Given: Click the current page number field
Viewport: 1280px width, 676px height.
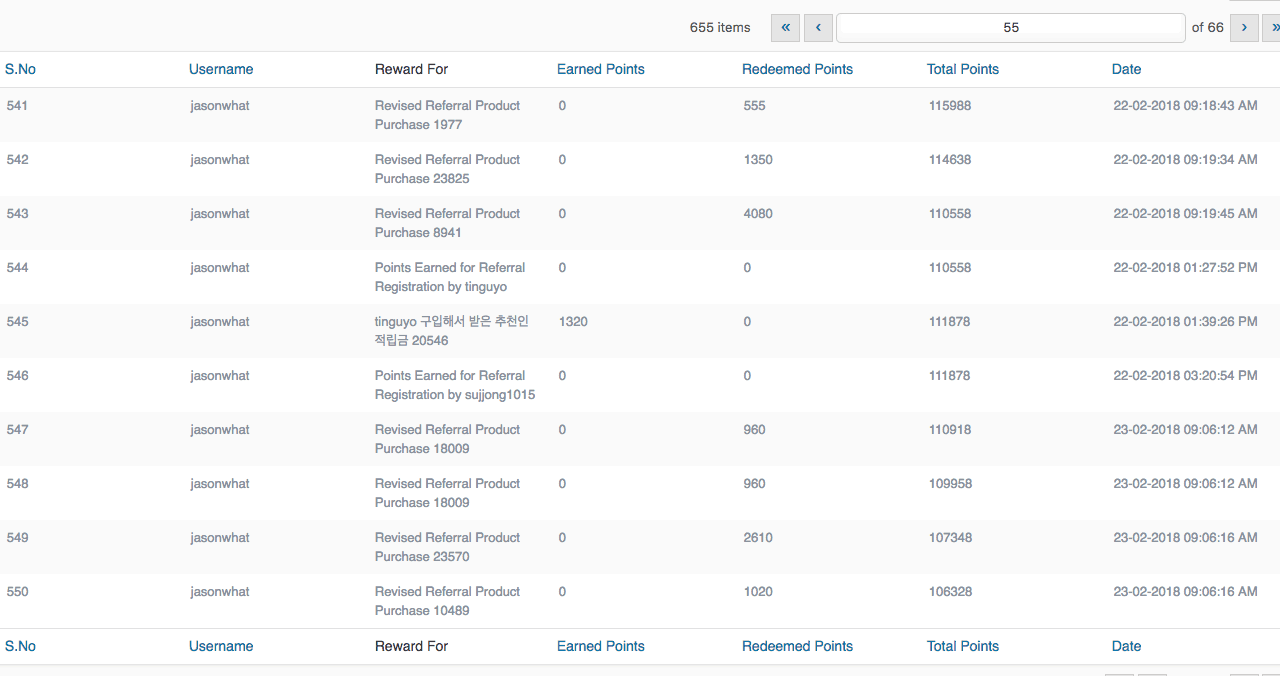Looking at the screenshot, I should tap(1010, 28).
